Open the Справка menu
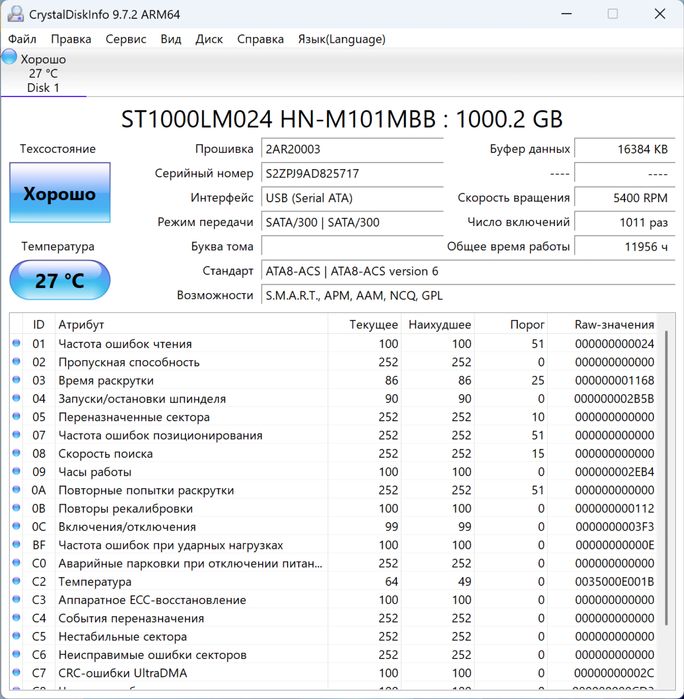The width and height of the screenshot is (684, 699). pyautogui.click(x=260, y=39)
